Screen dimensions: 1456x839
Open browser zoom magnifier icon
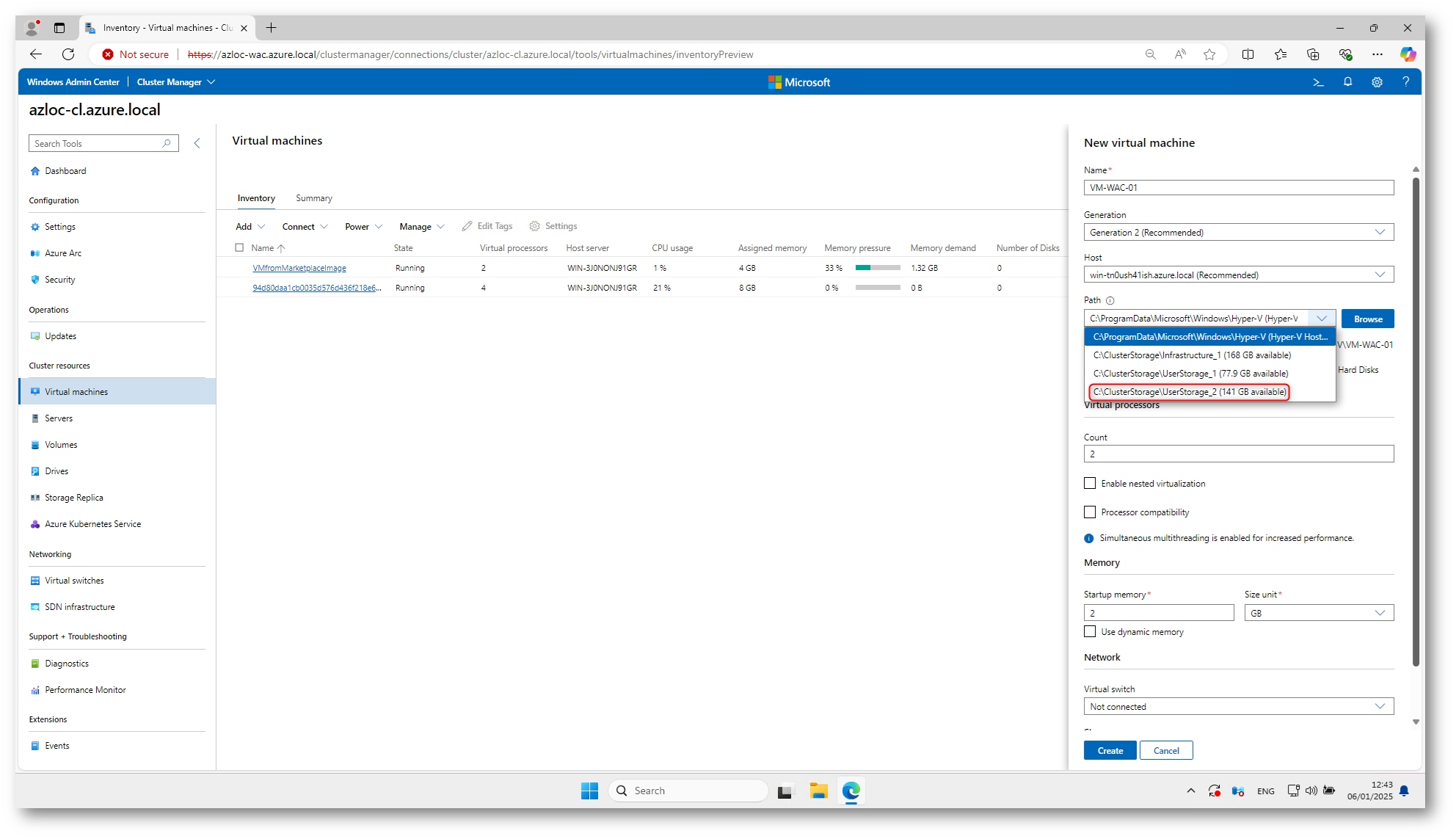pyautogui.click(x=1150, y=54)
